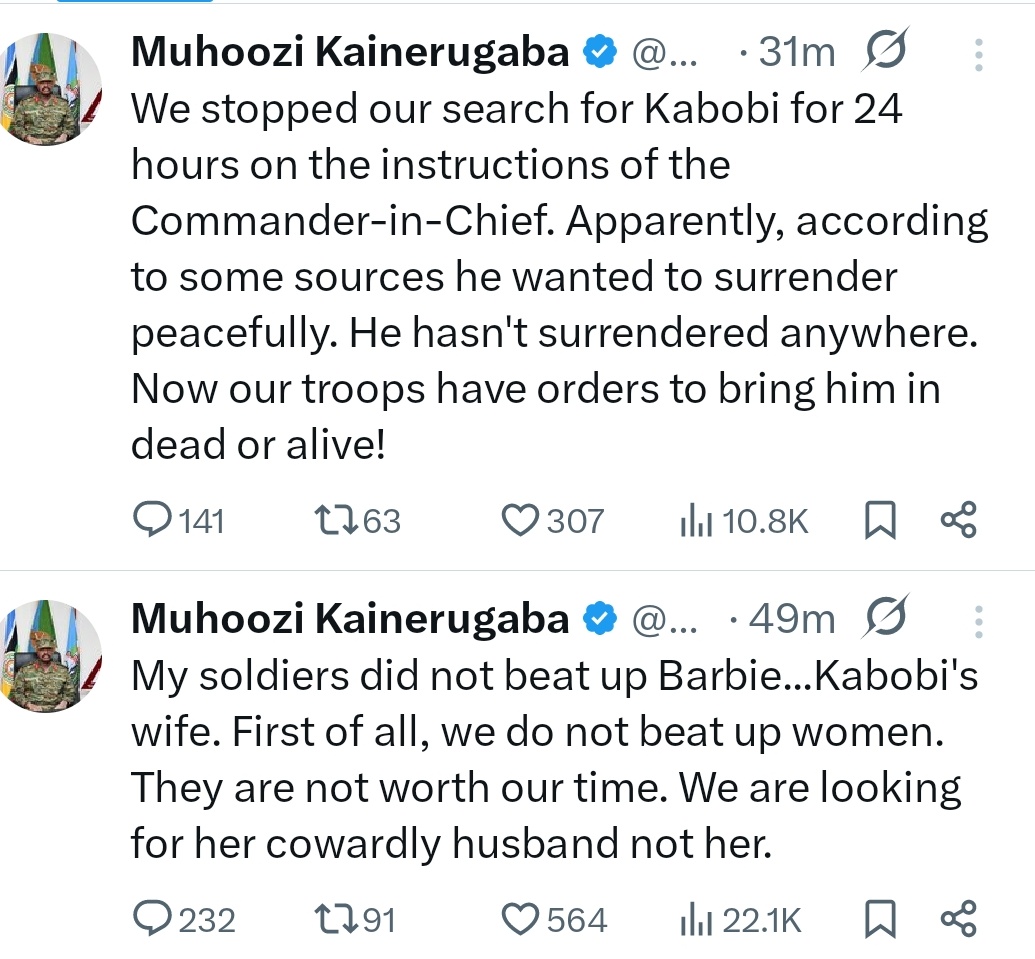Bookmark the tweet about Kabobi's wife

(880, 918)
